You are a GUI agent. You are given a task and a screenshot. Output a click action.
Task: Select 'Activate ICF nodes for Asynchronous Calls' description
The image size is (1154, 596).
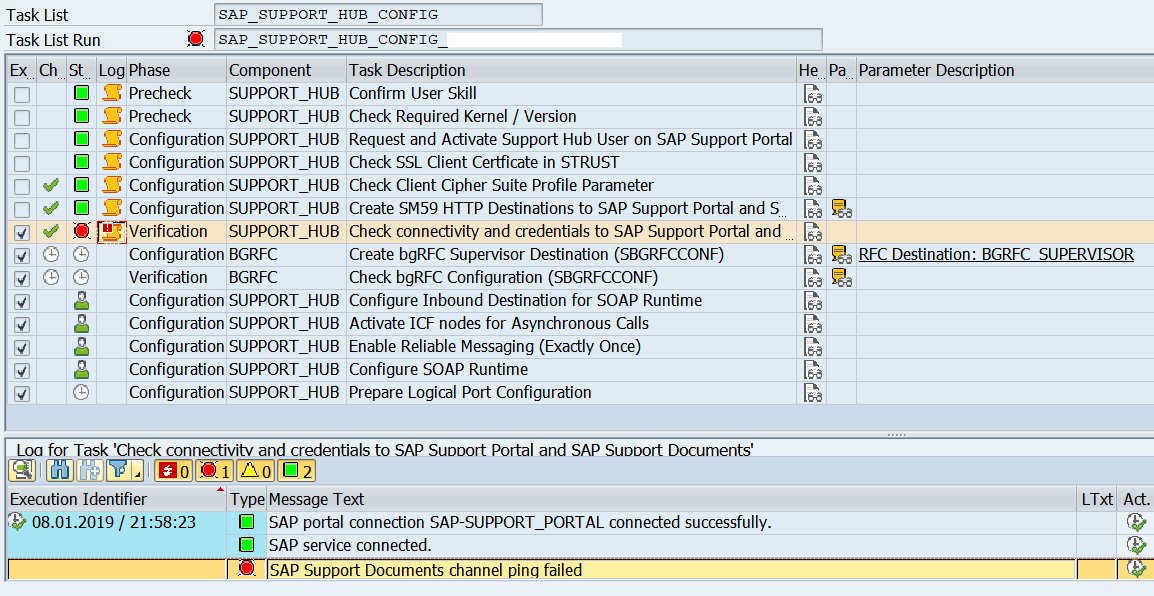pos(499,323)
